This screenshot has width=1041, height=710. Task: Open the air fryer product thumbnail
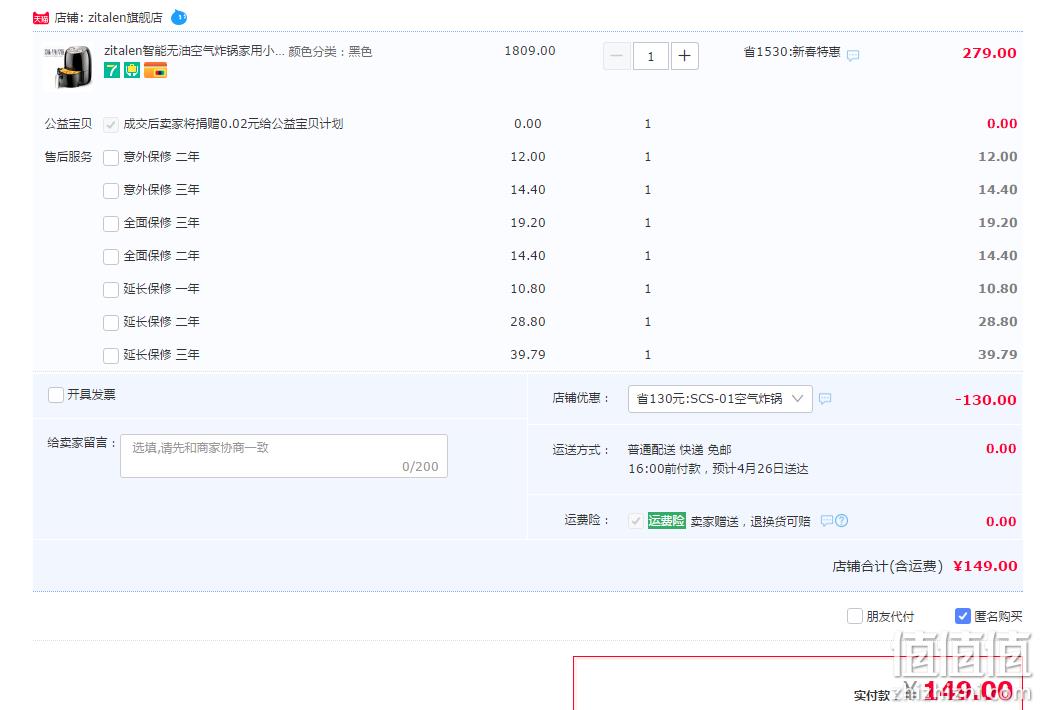(68, 66)
